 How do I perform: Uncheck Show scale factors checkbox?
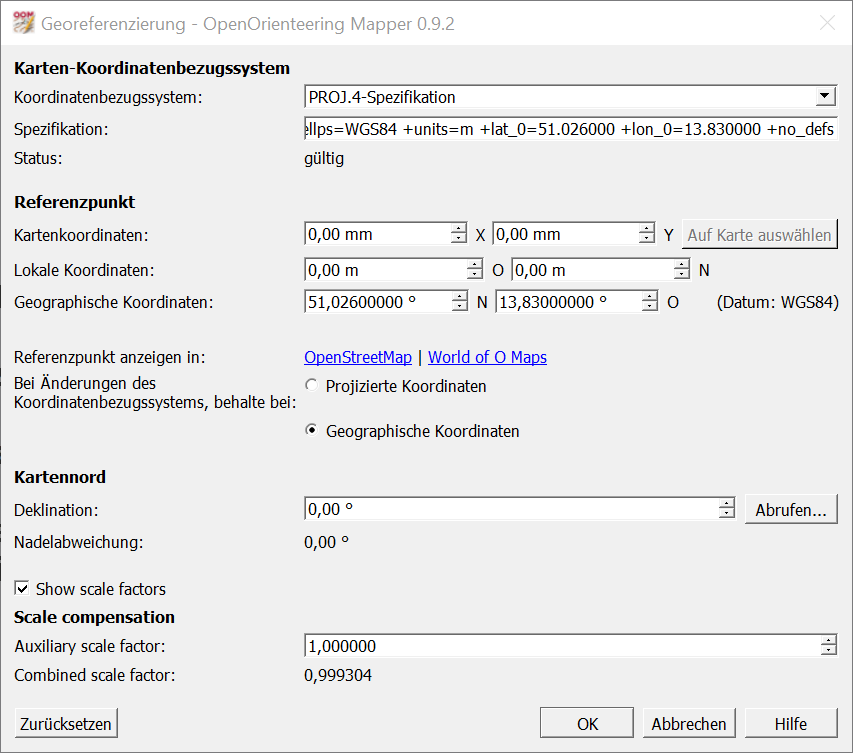pos(22,589)
